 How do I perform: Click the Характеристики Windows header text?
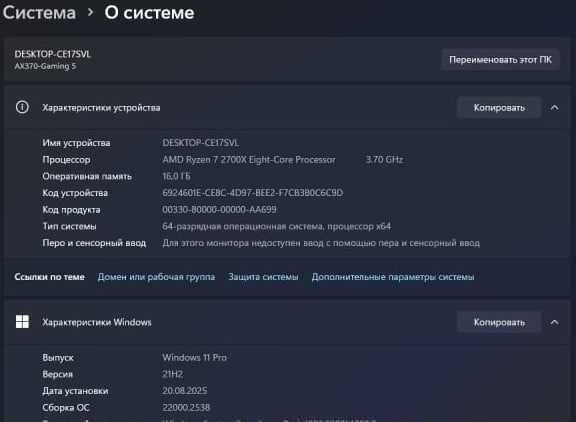(97, 322)
